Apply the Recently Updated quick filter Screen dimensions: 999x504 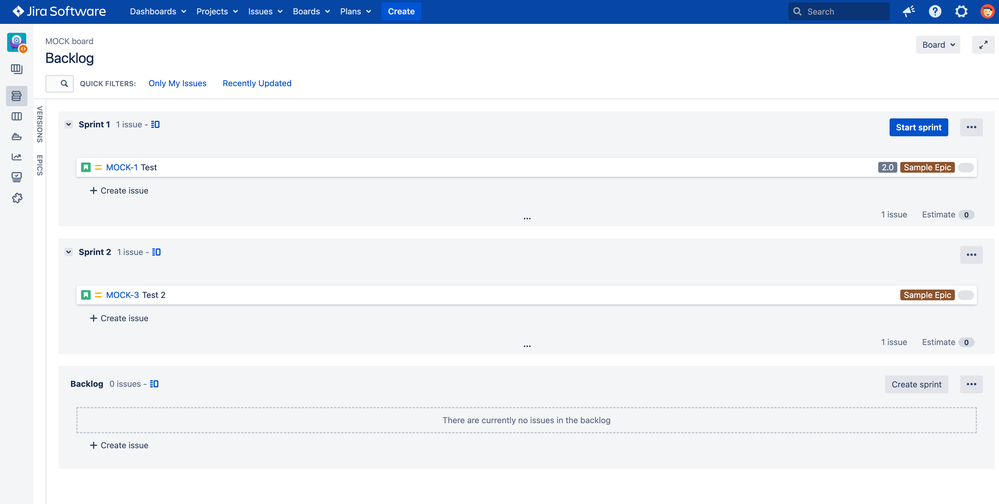click(257, 83)
